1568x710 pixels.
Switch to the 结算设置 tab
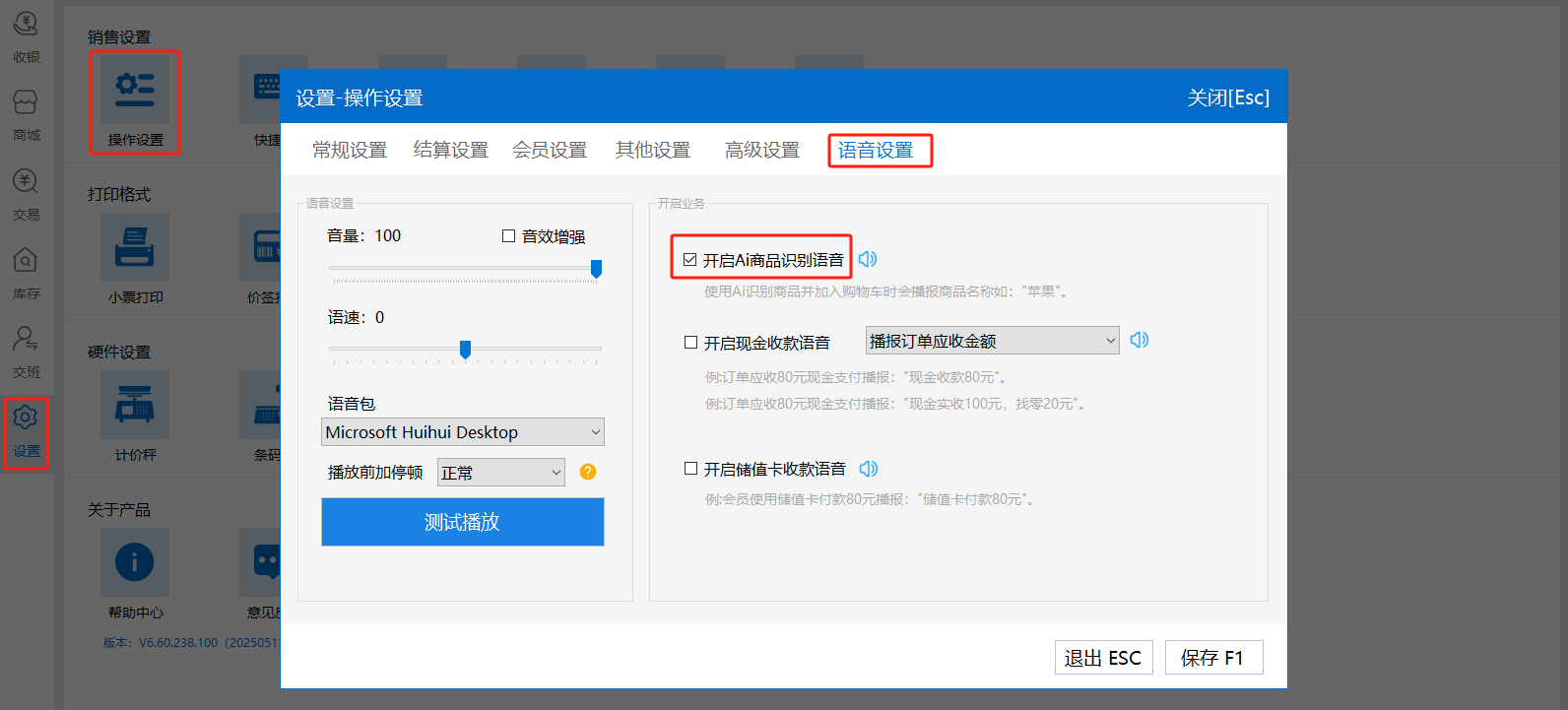coord(451,150)
